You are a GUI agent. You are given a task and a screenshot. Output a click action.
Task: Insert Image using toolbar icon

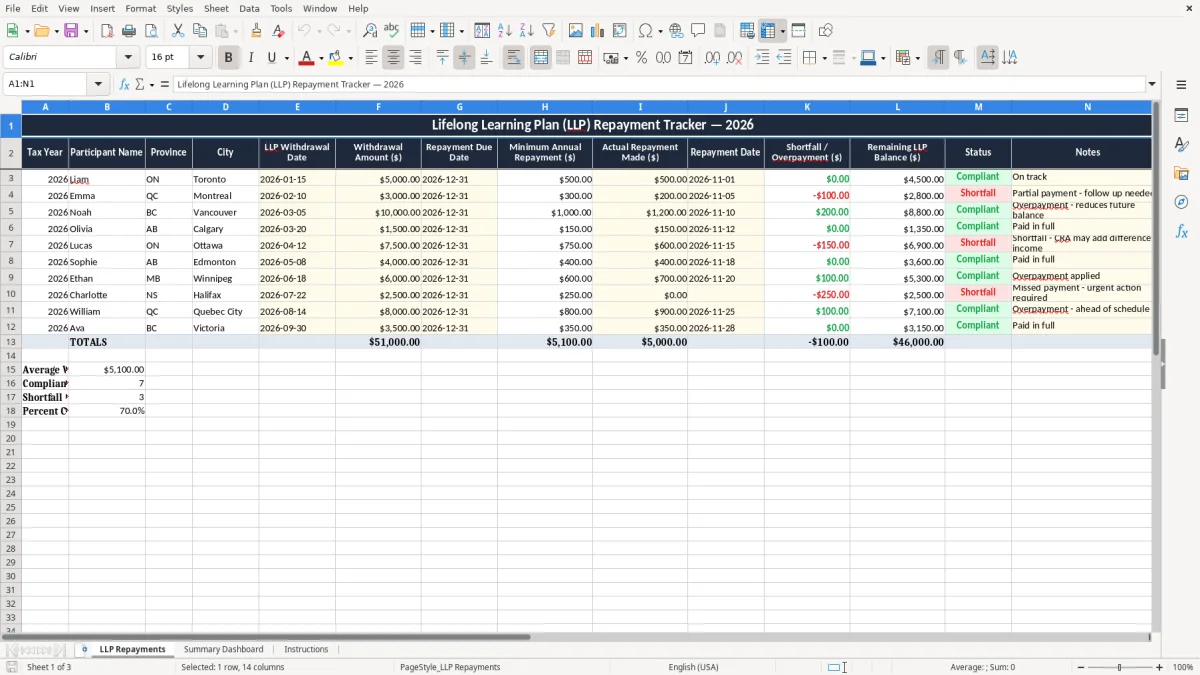[x=576, y=31]
